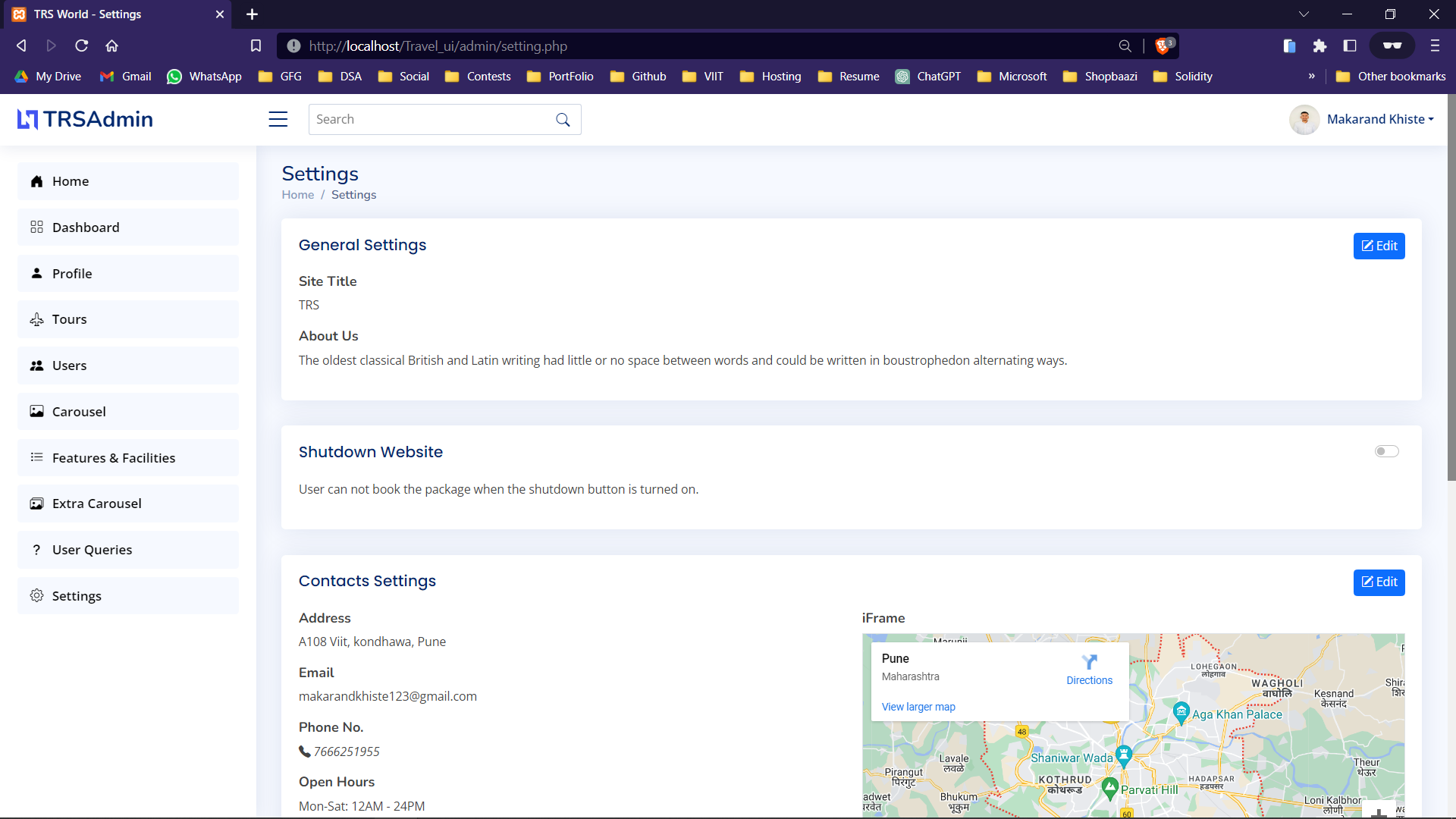Click the search magnifier icon
Image resolution: width=1456 pixels, height=819 pixels.
(x=563, y=120)
